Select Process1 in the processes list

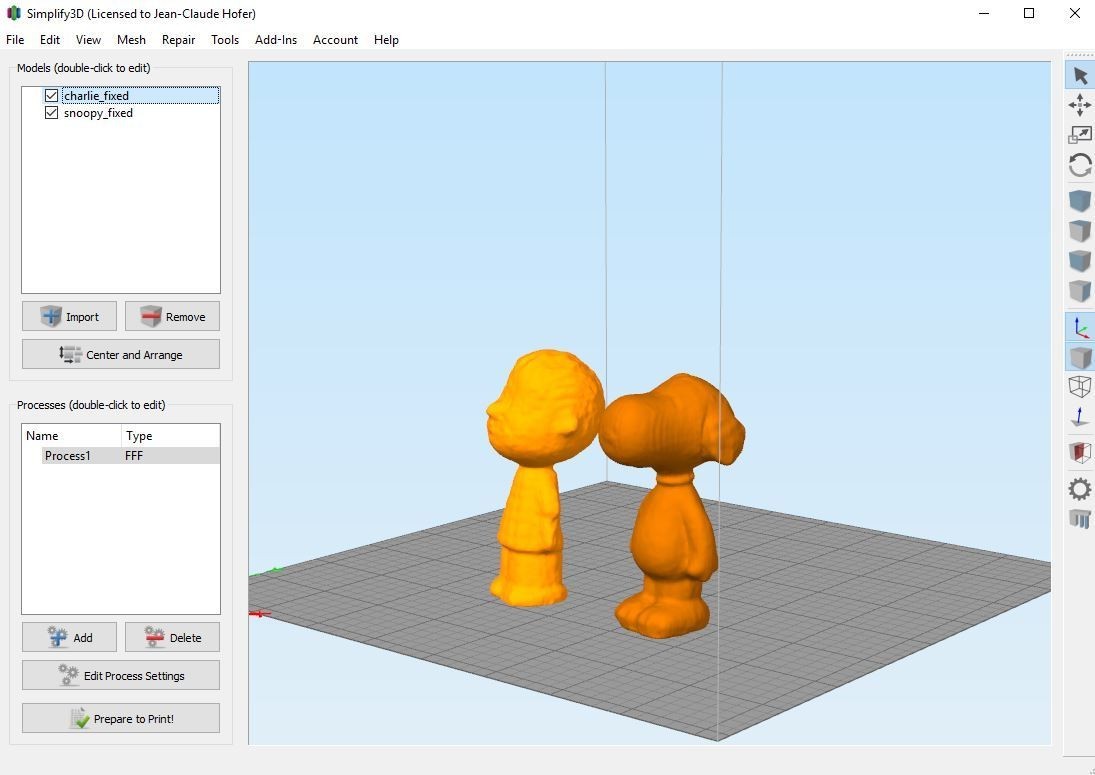click(68, 455)
